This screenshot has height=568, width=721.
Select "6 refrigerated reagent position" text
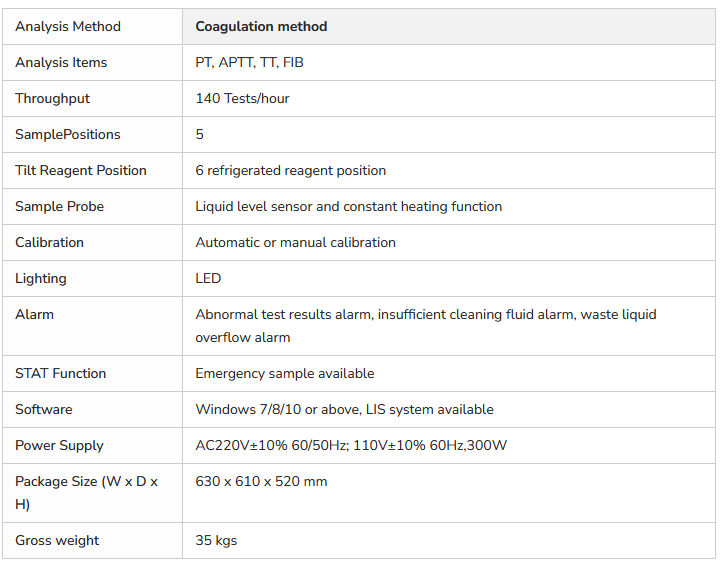290,171
